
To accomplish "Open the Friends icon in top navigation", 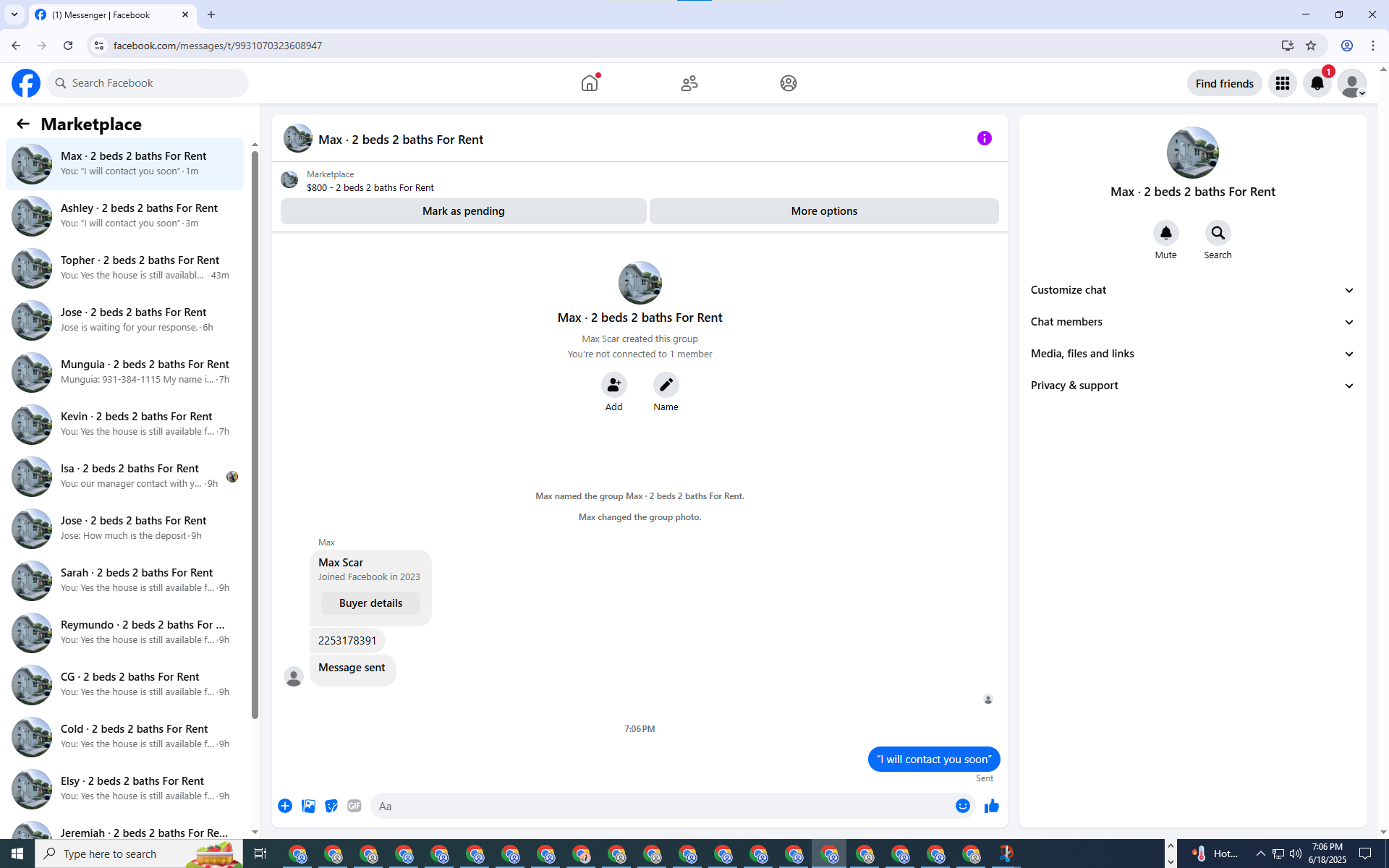I will 689,83.
